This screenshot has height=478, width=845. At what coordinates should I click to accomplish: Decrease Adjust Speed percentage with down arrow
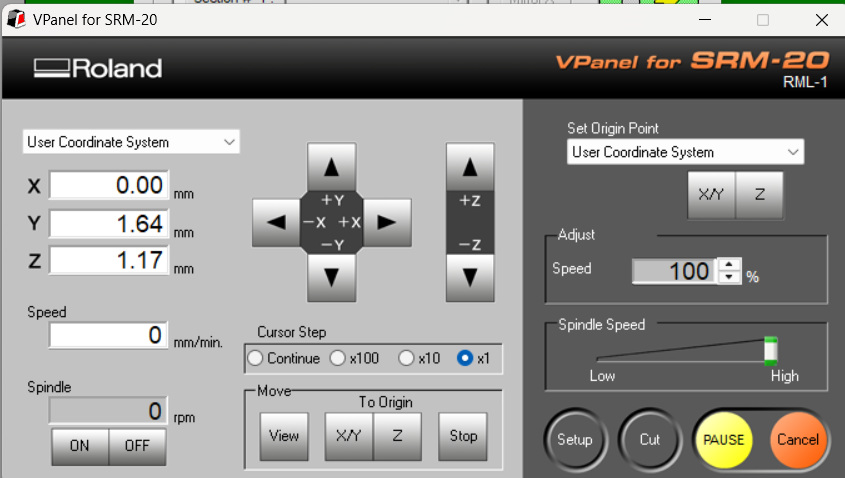(729, 276)
